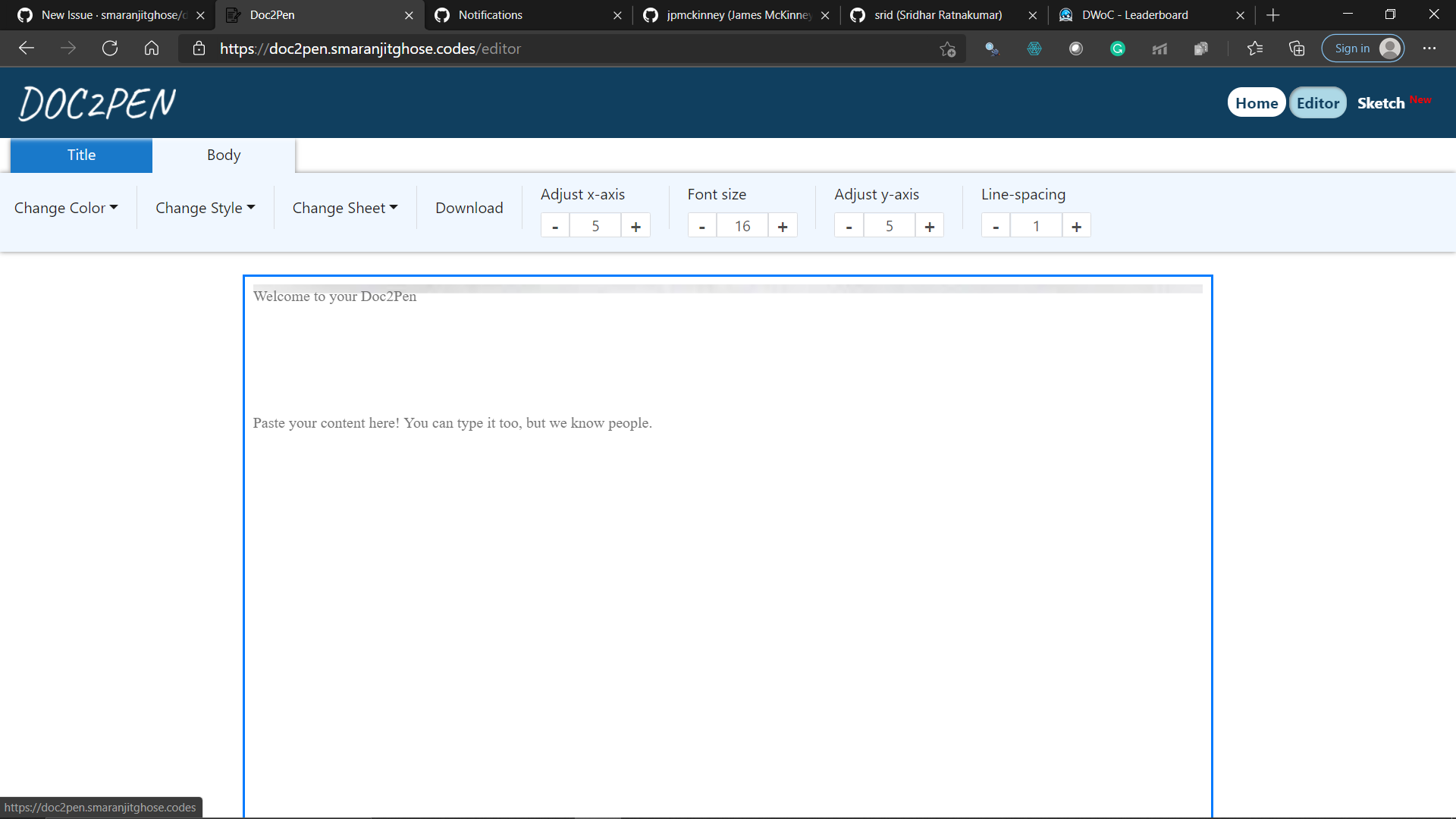Click the Adjust x-axis value field
Image resolution: width=1456 pixels, height=819 pixels.
595,225
